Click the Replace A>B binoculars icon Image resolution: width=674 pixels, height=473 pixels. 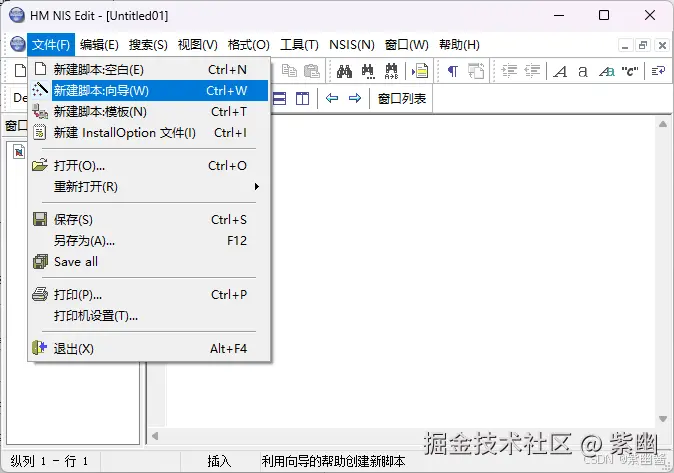(391, 71)
